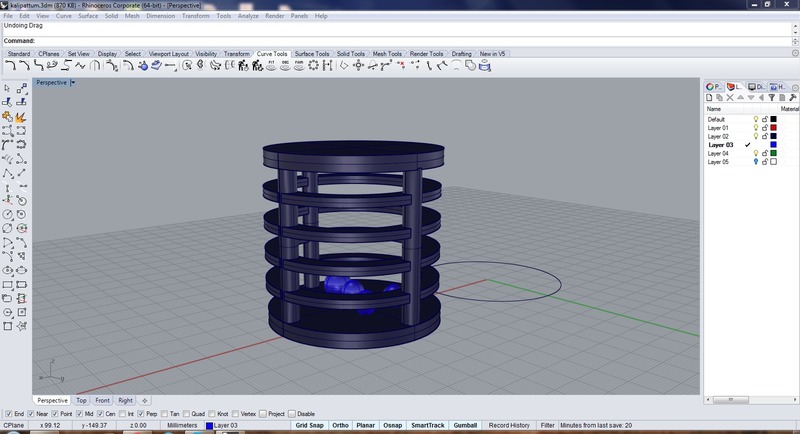Click the Arc tool icon in left toolbar

[7, 243]
